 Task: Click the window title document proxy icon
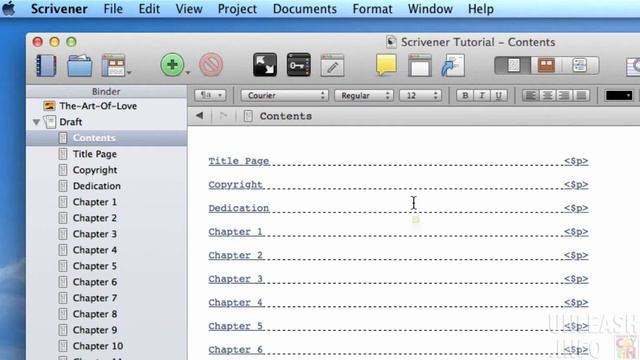(391, 42)
